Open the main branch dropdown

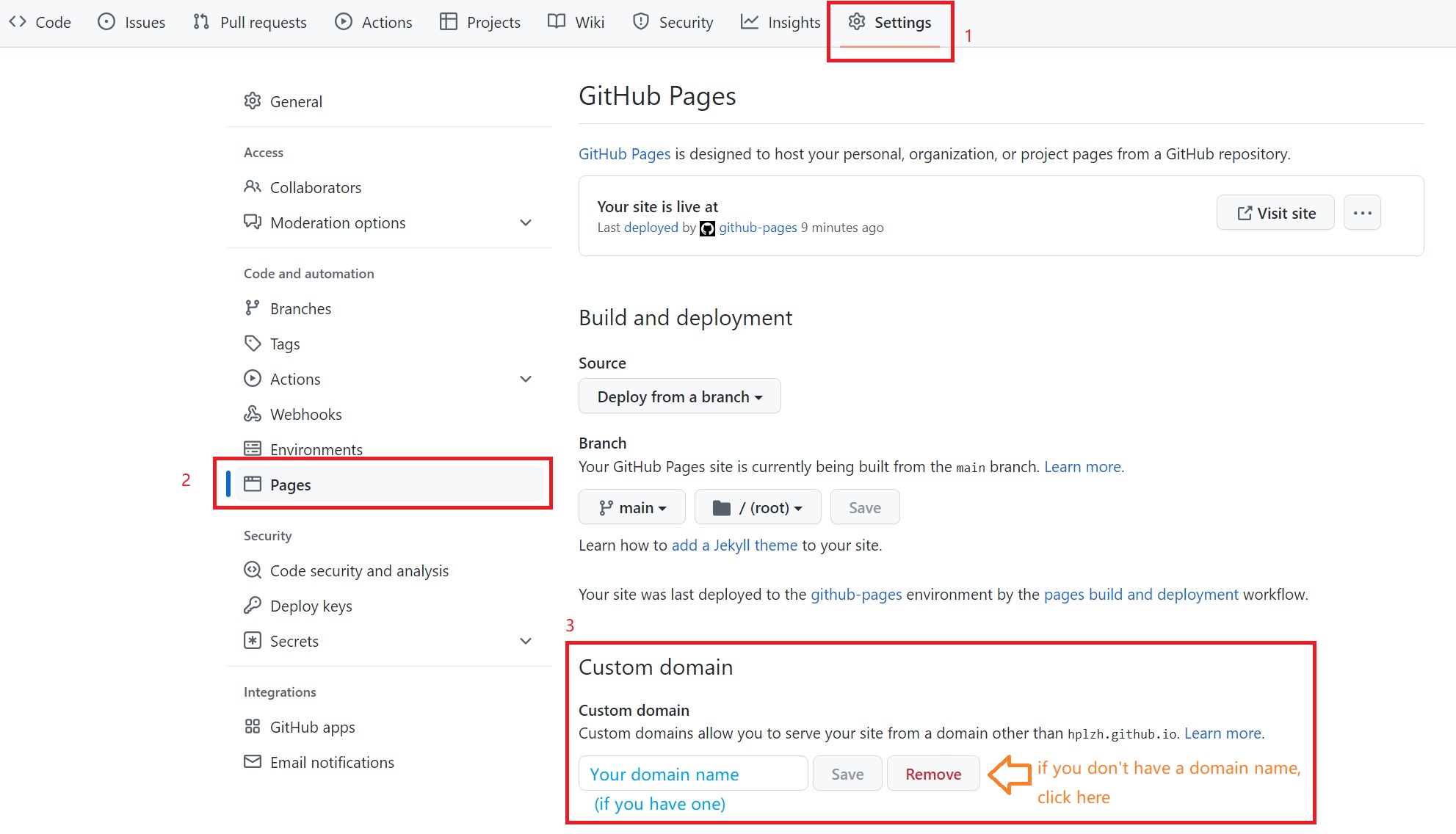(631, 507)
